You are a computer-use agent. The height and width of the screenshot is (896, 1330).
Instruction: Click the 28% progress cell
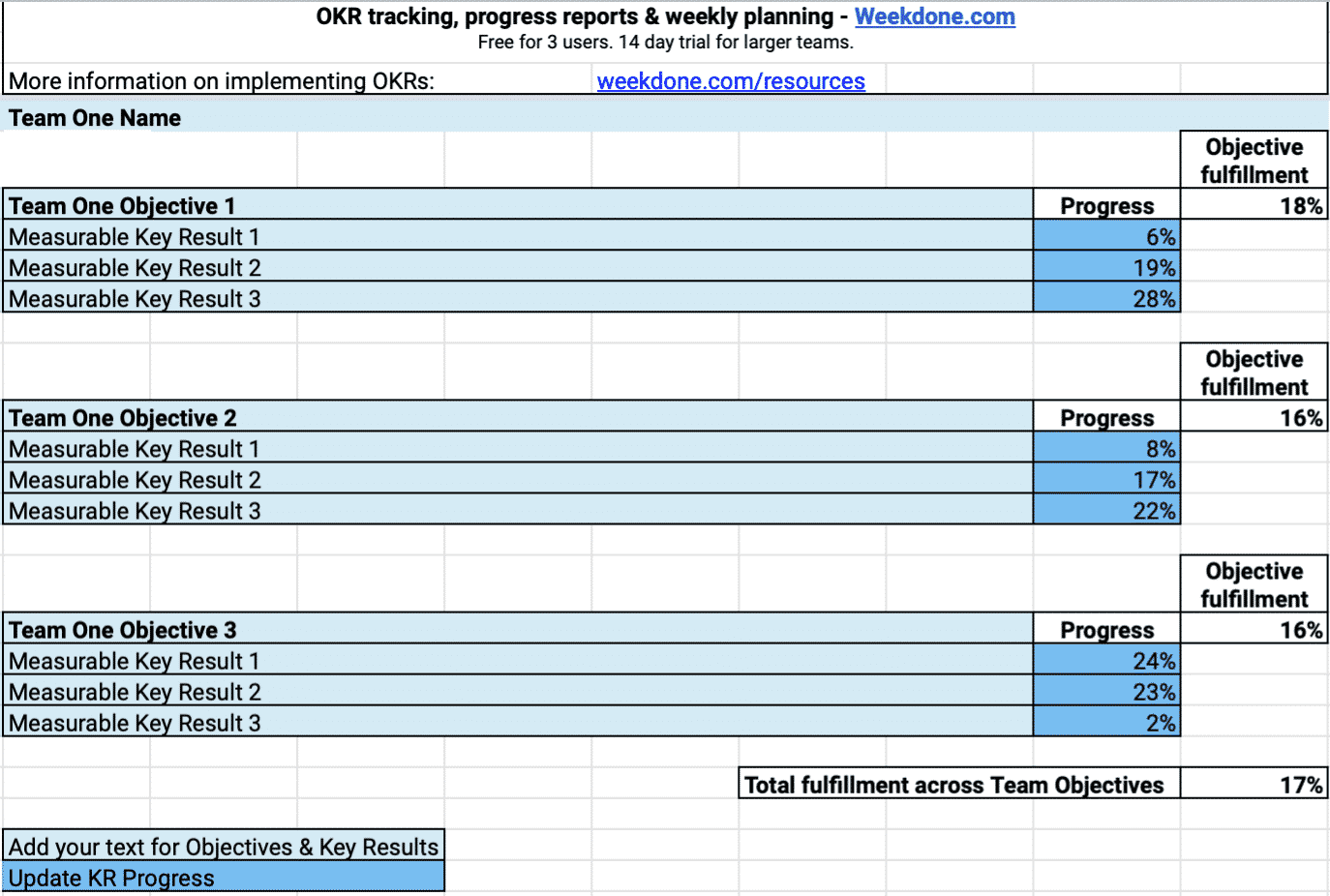pyautogui.click(x=1107, y=298)
